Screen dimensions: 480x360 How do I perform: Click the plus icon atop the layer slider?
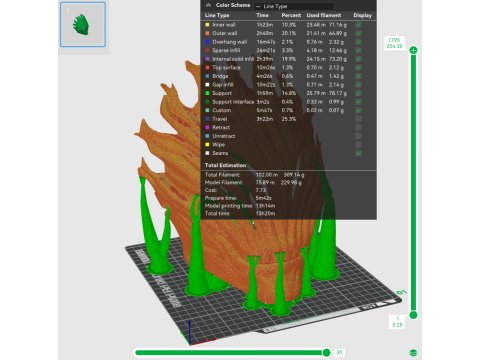coord(413,50)
